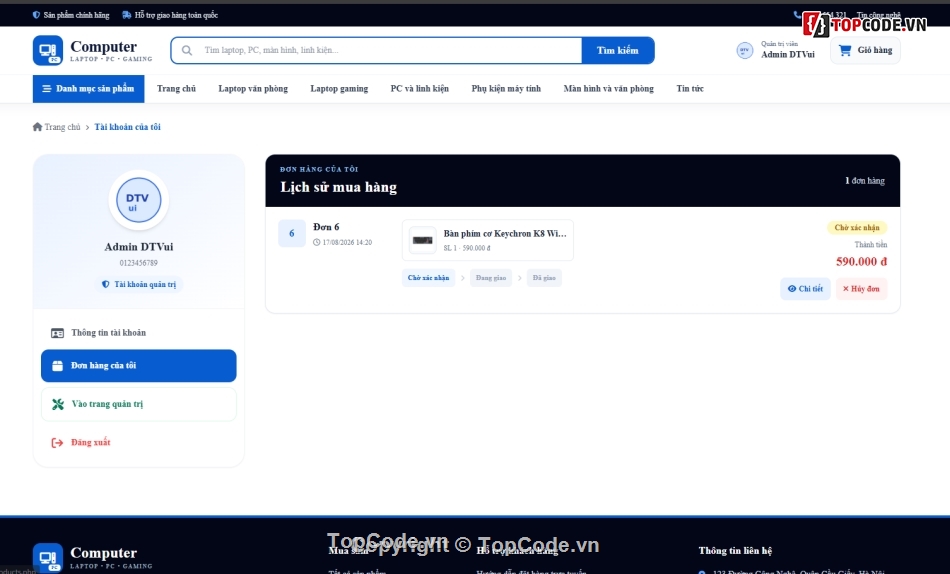This screenshot has width=950, height=574.
Task: Click the keyboard product thumbnail
Action: tap(422, 240)
